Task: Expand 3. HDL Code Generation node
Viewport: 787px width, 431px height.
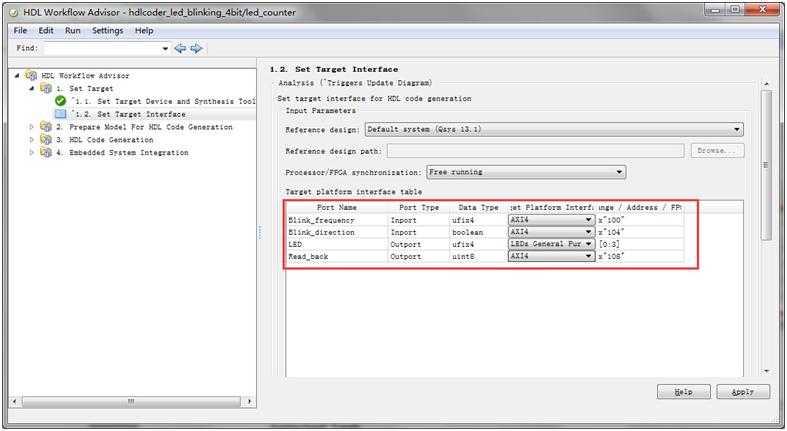Action: (x=32, y=139)
